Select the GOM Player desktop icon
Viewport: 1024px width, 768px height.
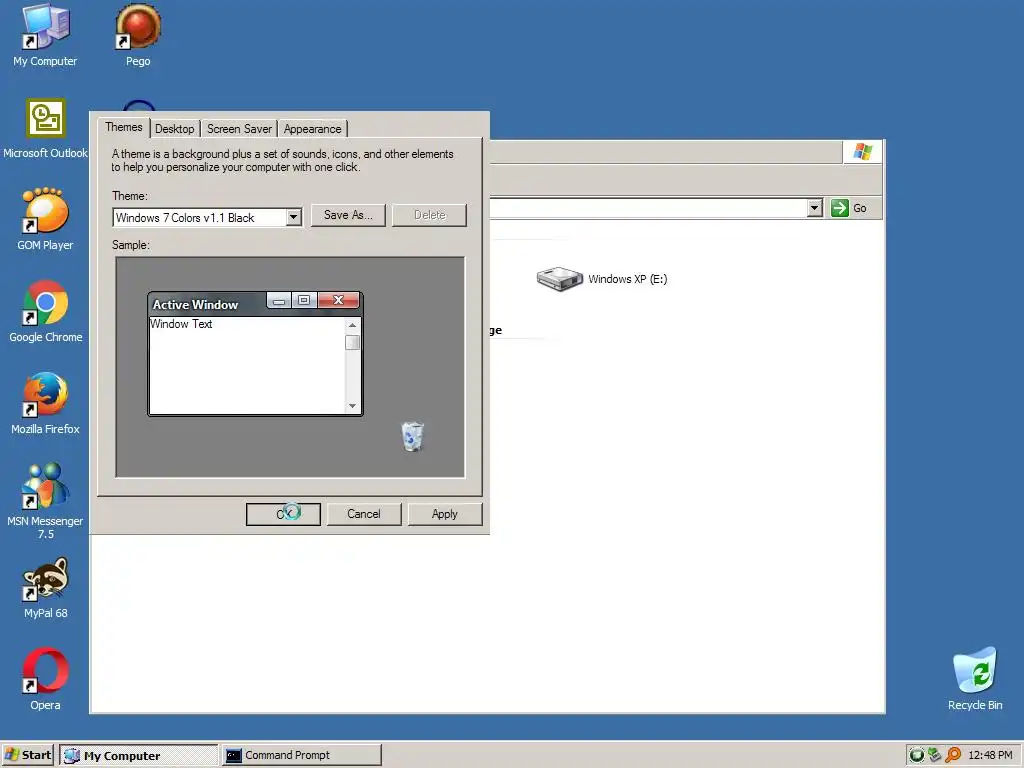(45, 219)
